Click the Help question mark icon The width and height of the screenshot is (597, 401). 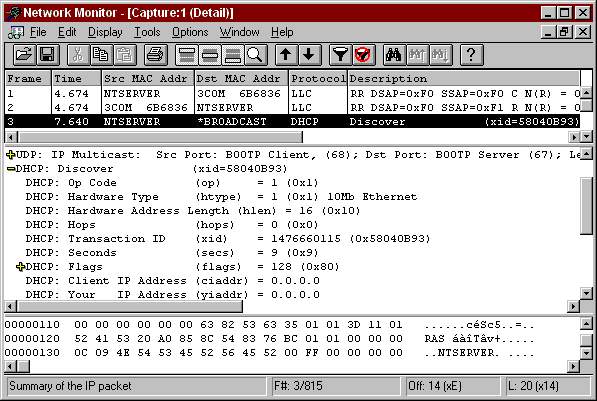tap(471, 55)
